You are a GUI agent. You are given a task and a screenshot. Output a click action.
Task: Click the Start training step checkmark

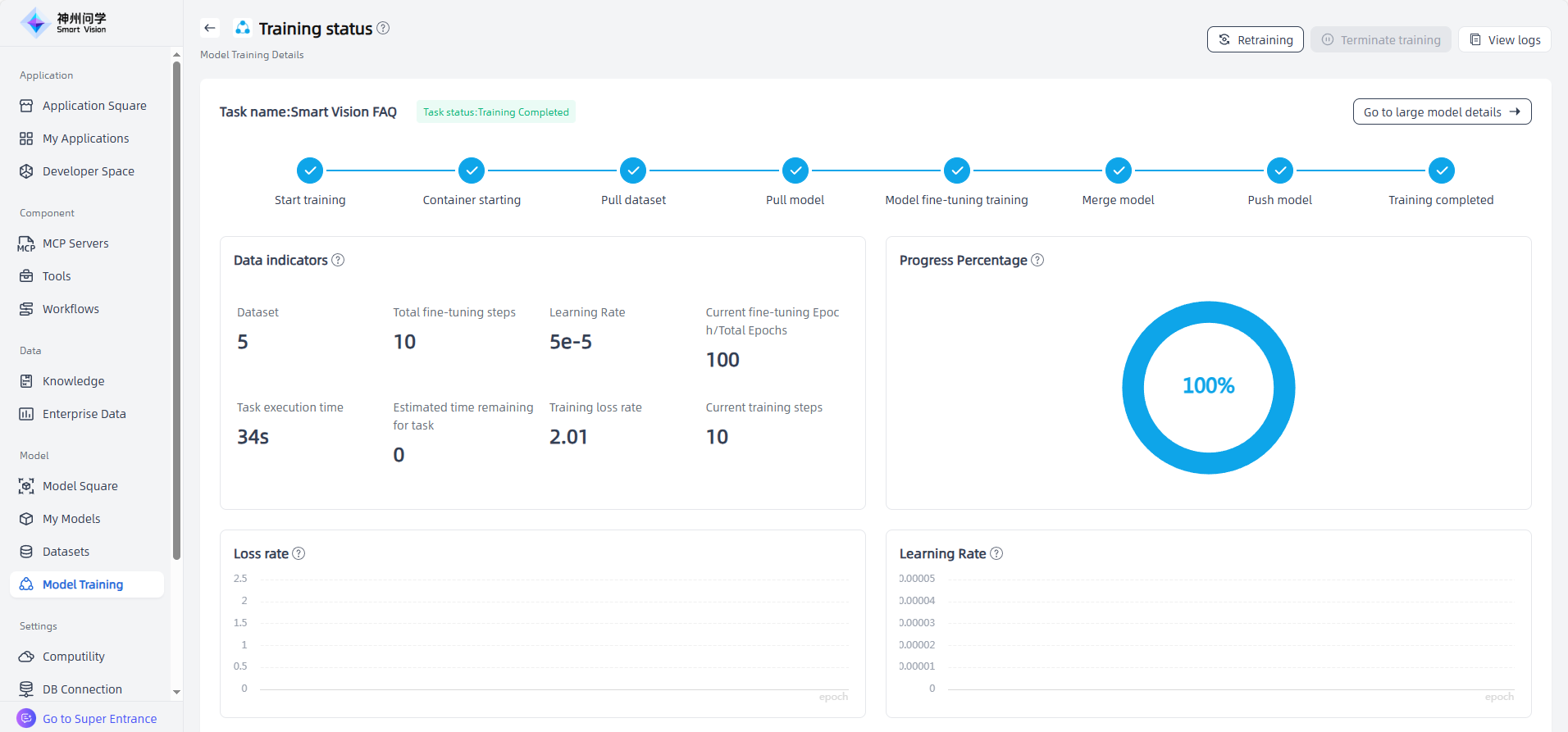[310, 170]
